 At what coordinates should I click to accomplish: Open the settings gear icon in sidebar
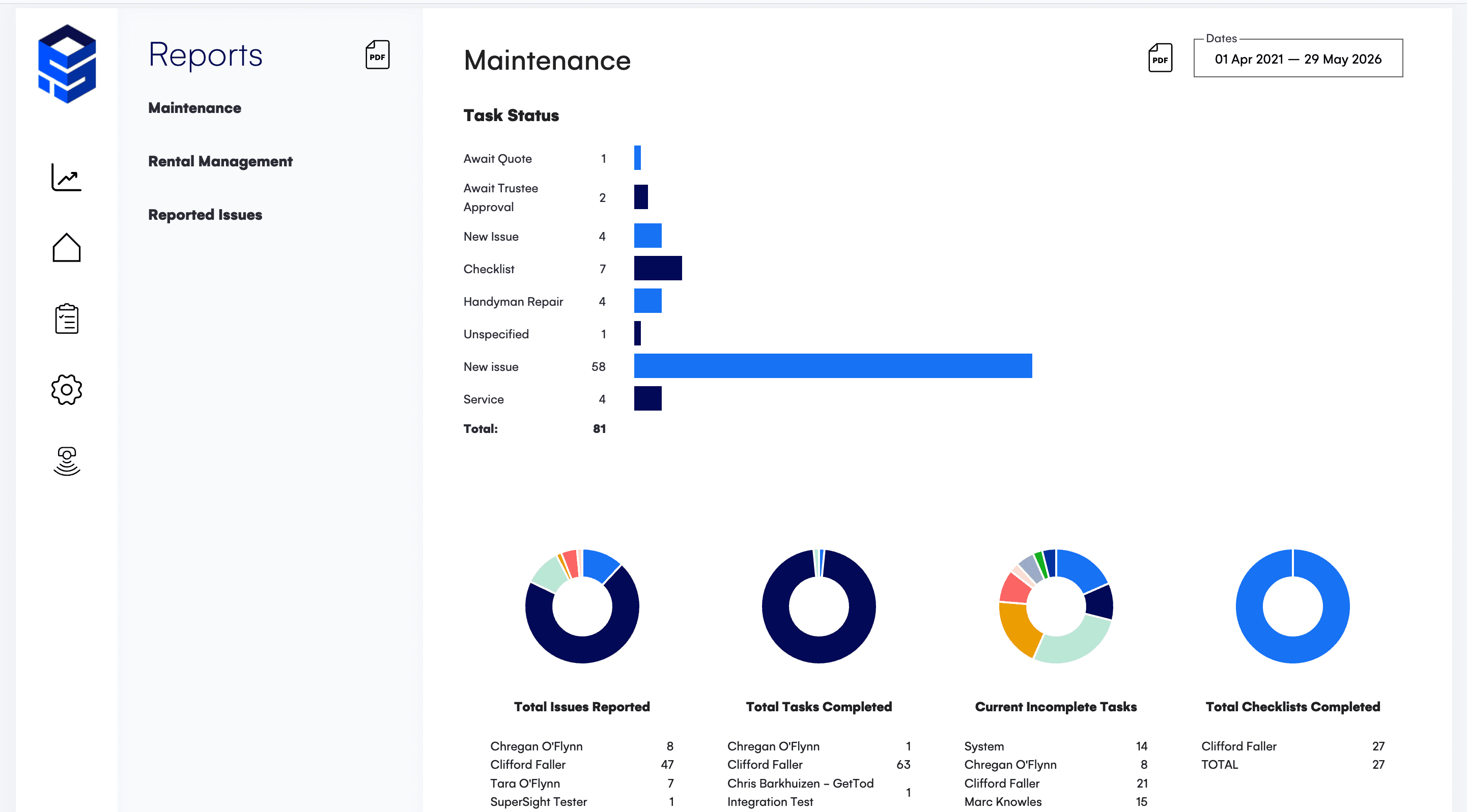point(67,390)
